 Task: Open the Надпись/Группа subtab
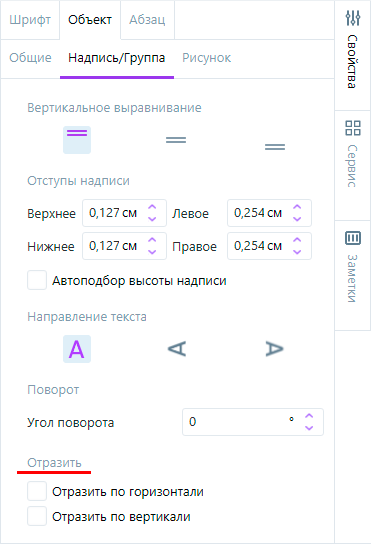pos(117,58)
